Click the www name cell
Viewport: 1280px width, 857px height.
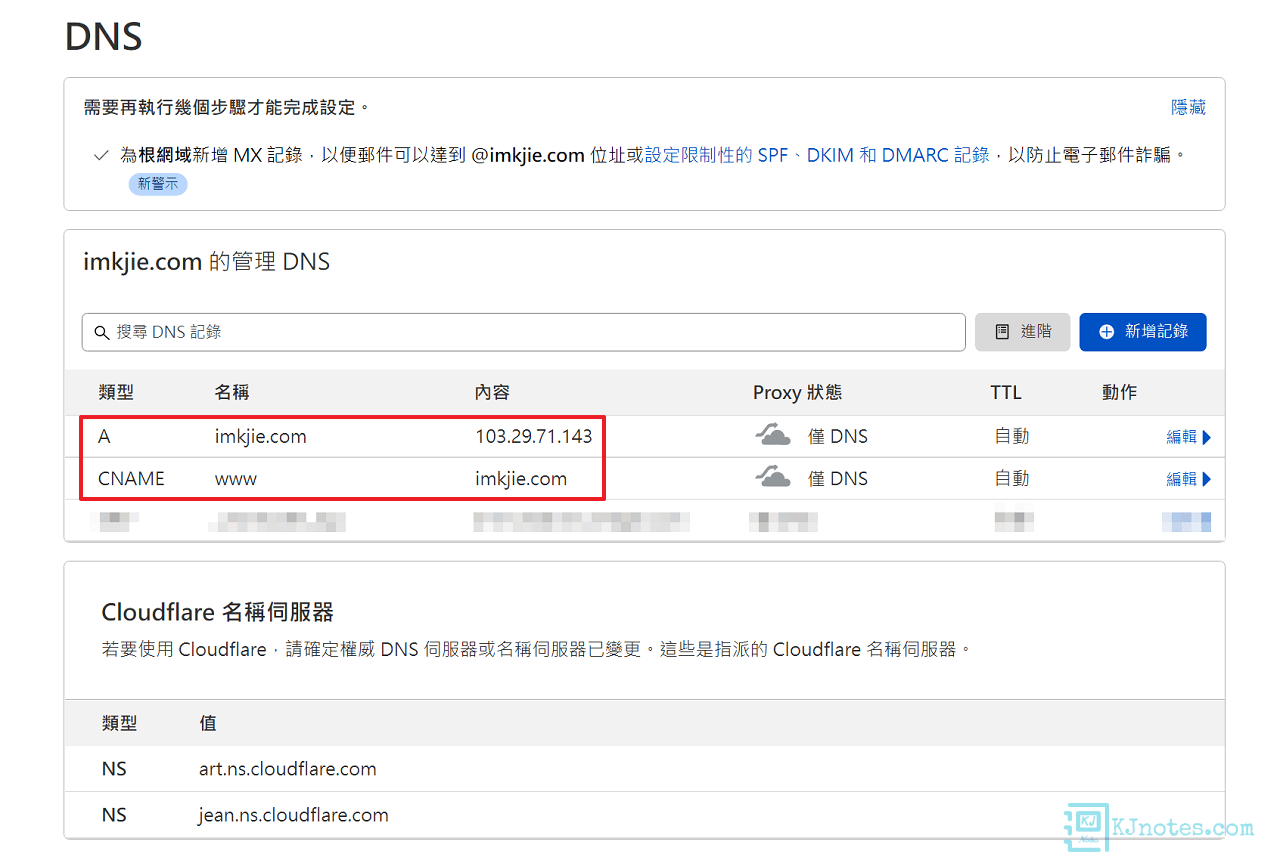tap(236, 479)
